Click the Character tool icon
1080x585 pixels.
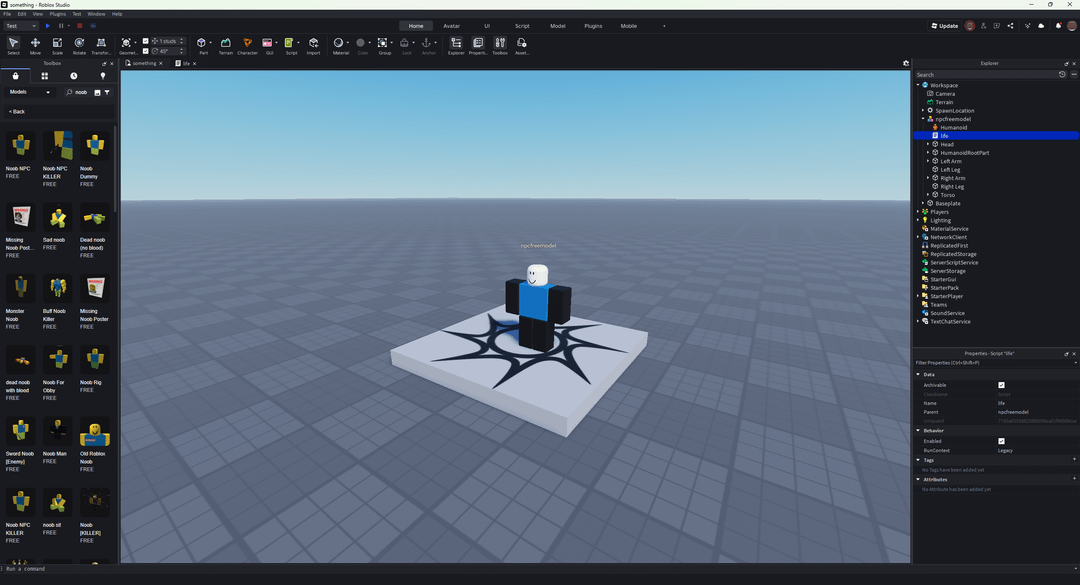tap(247, 44)
